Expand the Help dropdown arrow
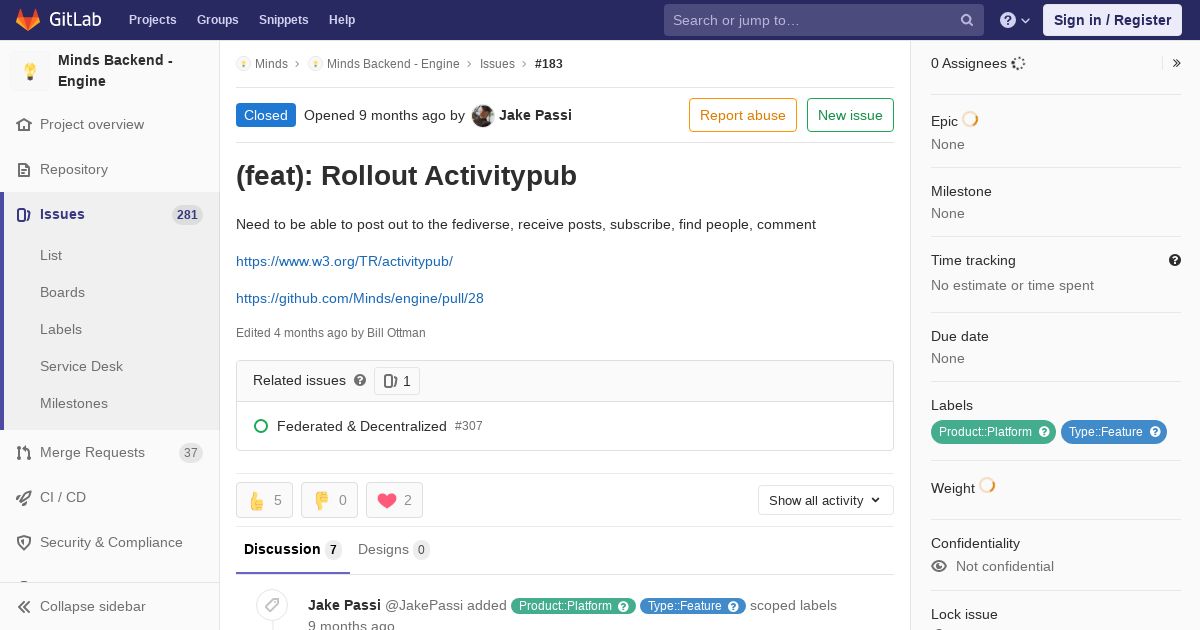The height and width of the screenshot is (630, 1200). point(1025,20)
